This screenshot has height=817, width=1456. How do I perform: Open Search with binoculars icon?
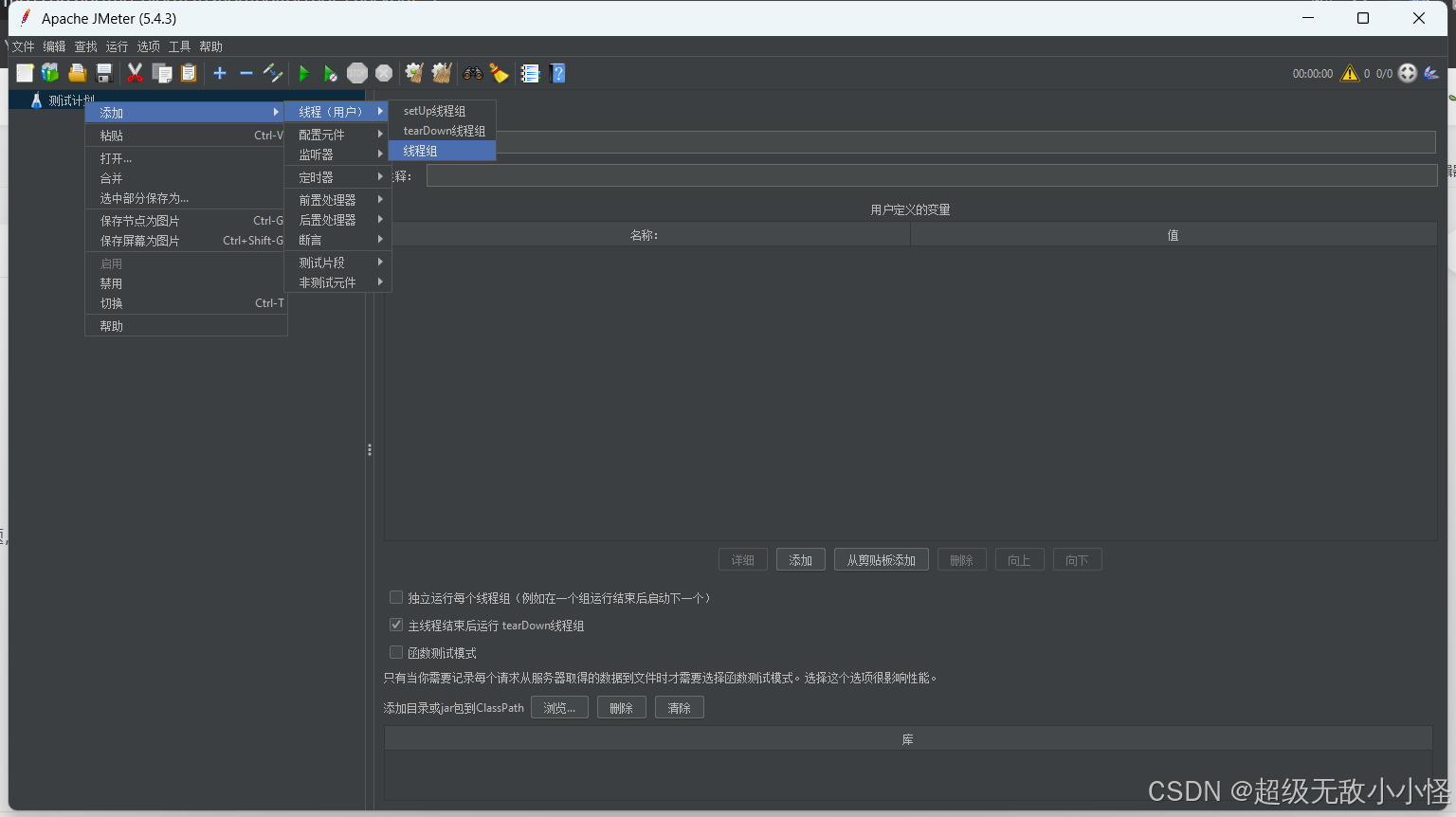point(472,73)
